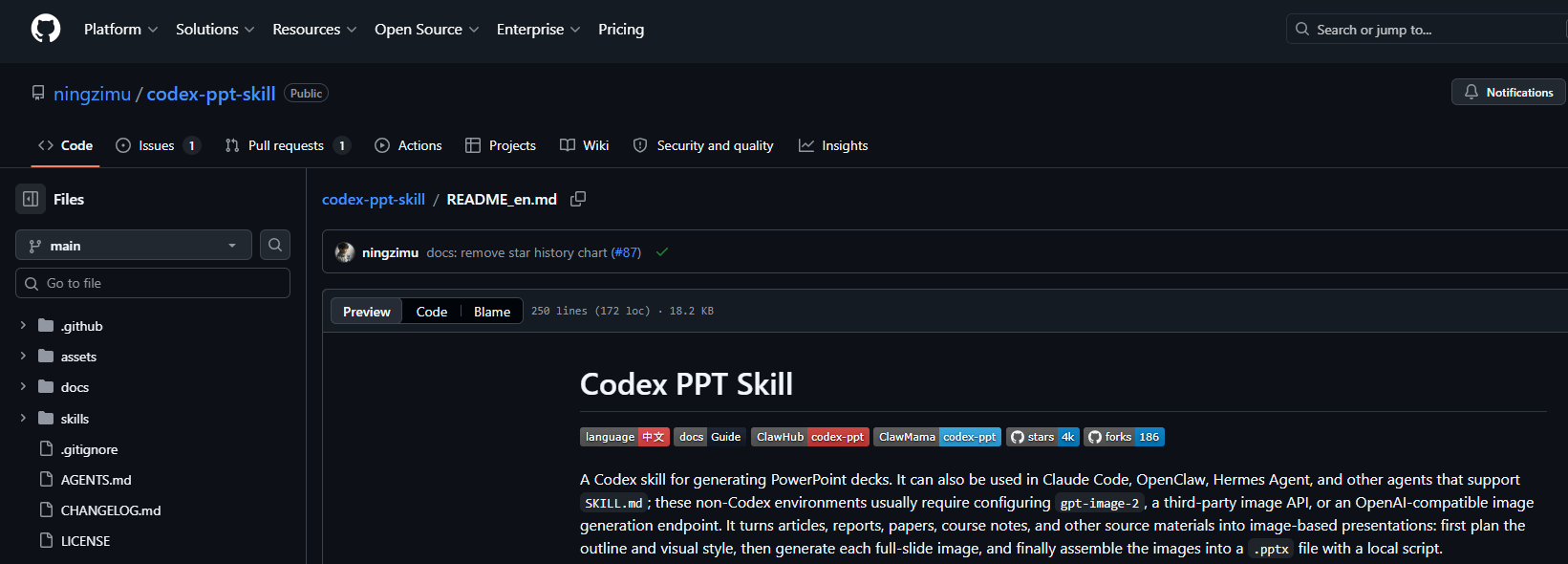The width and height of the screenshot is (1568, 564).
Task: Open the GitHub homepage logo
Action: pos(46,29)
